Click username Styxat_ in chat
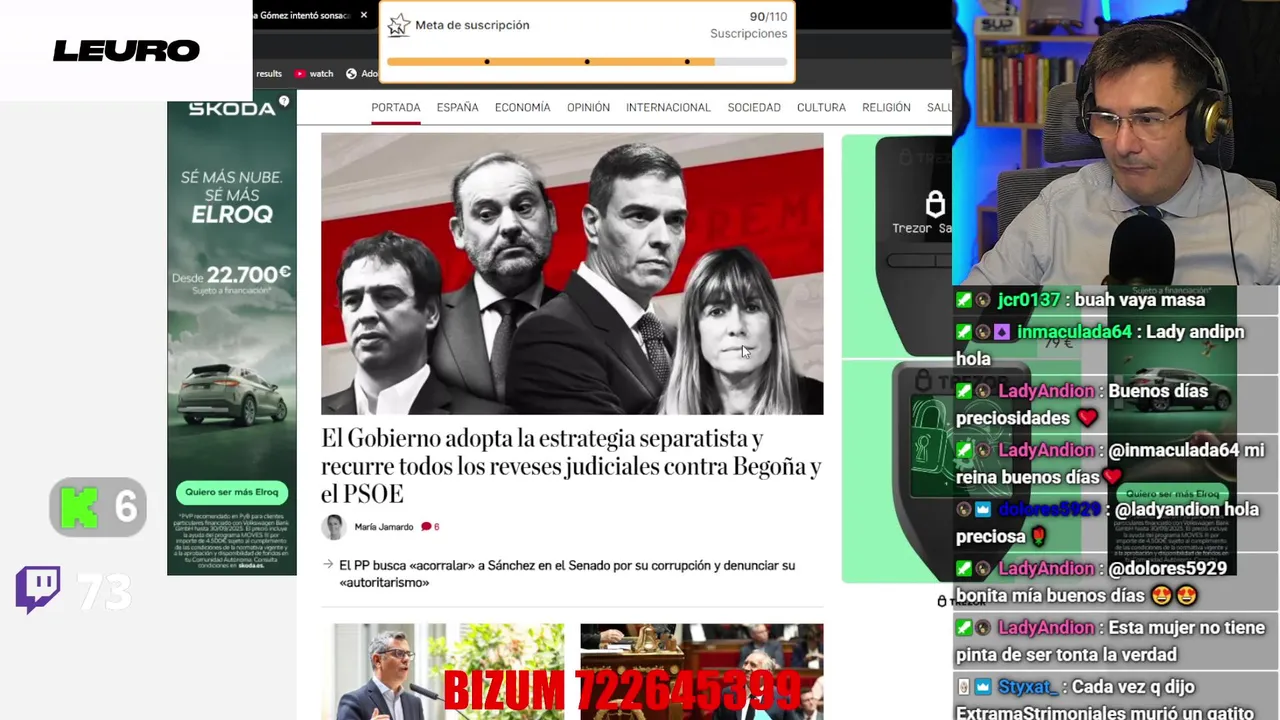Viewport: 1280px width, 720px height. tap(1027, 687)
